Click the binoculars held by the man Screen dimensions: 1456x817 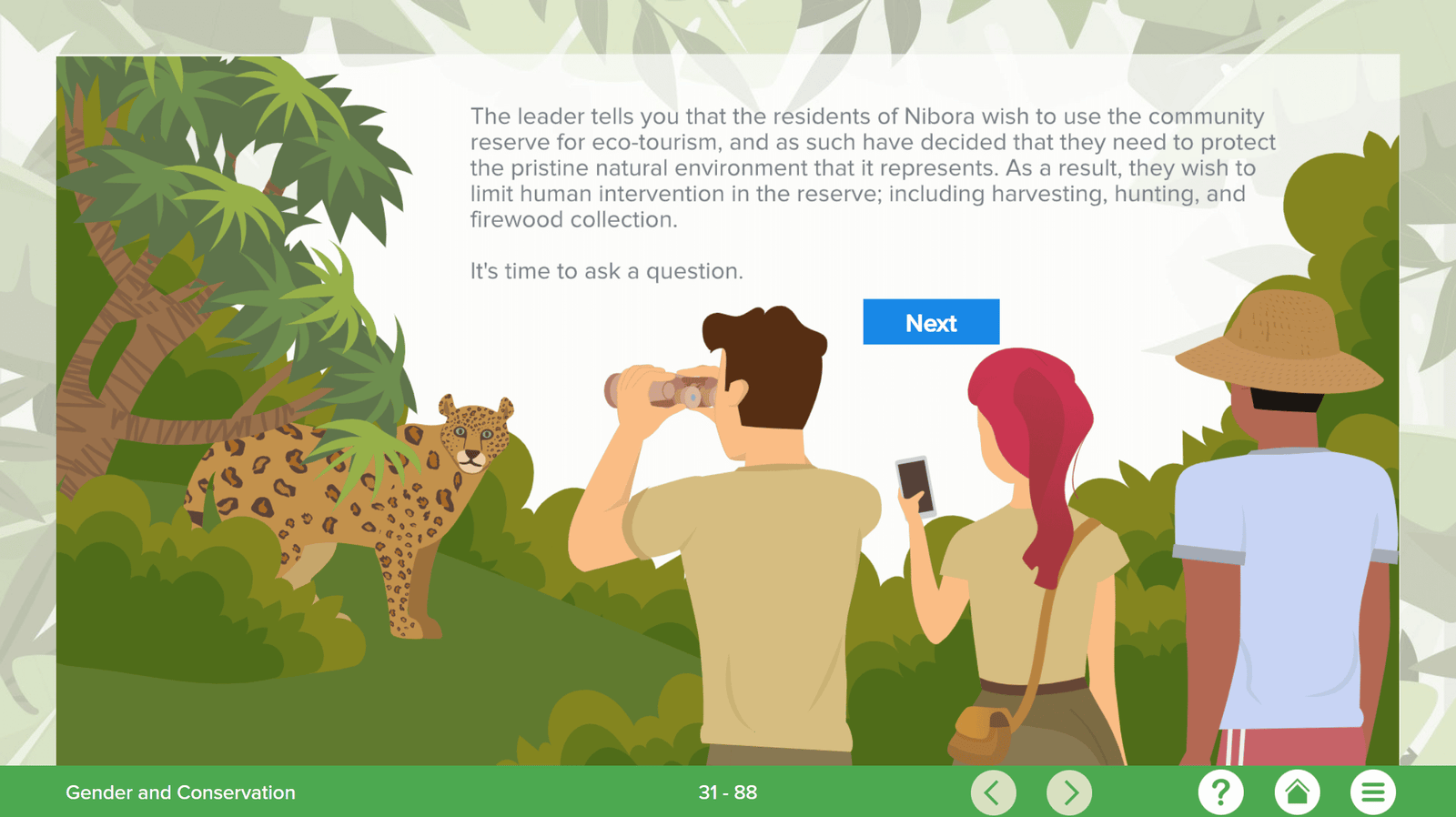662,391
